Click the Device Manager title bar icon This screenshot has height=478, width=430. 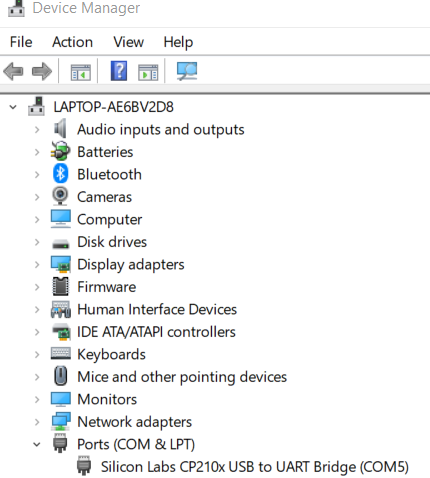(16, 8)
